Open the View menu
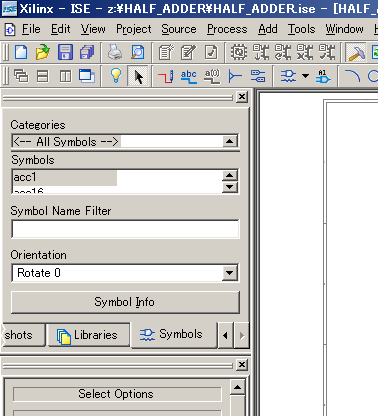The image size is (378, 416). click(x=93, y=29)
